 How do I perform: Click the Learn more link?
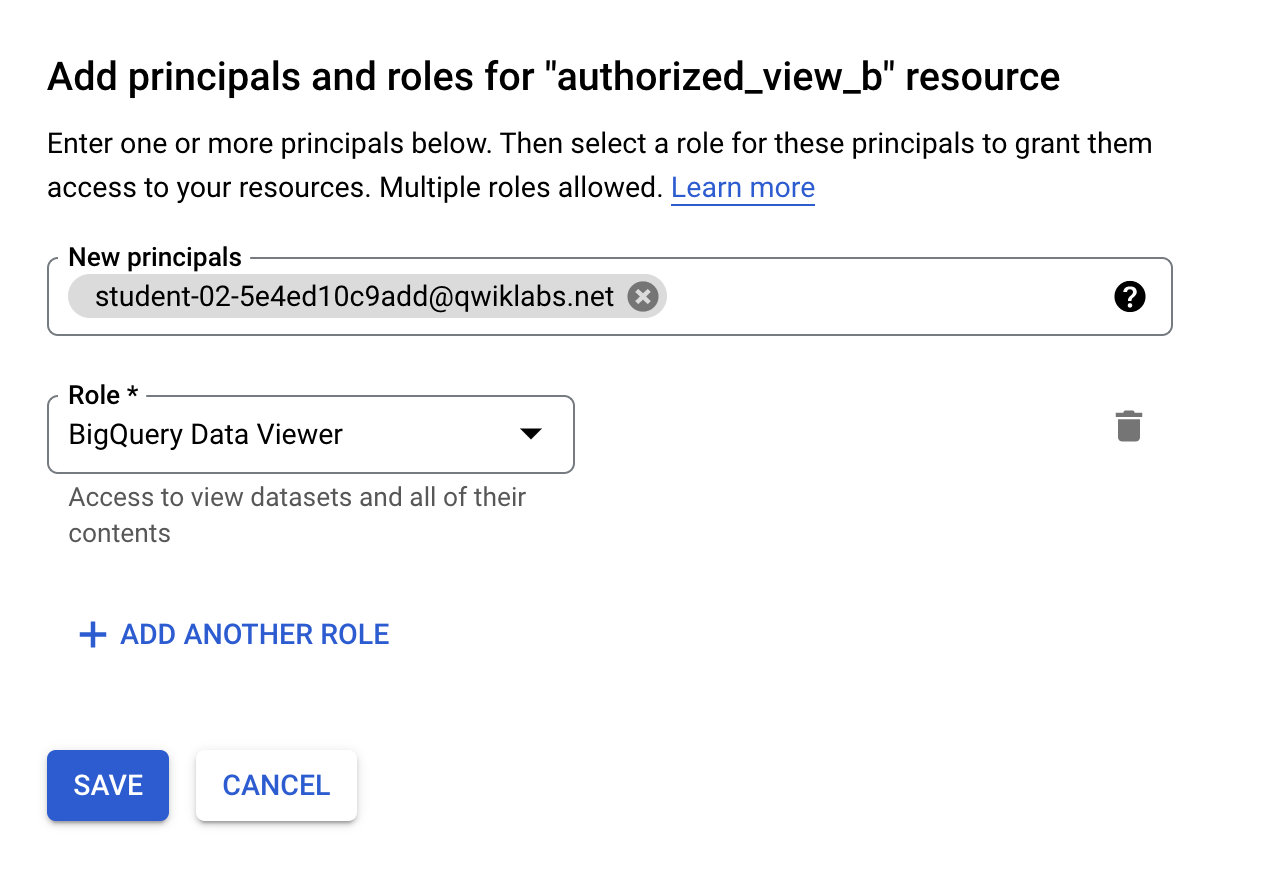743,188
